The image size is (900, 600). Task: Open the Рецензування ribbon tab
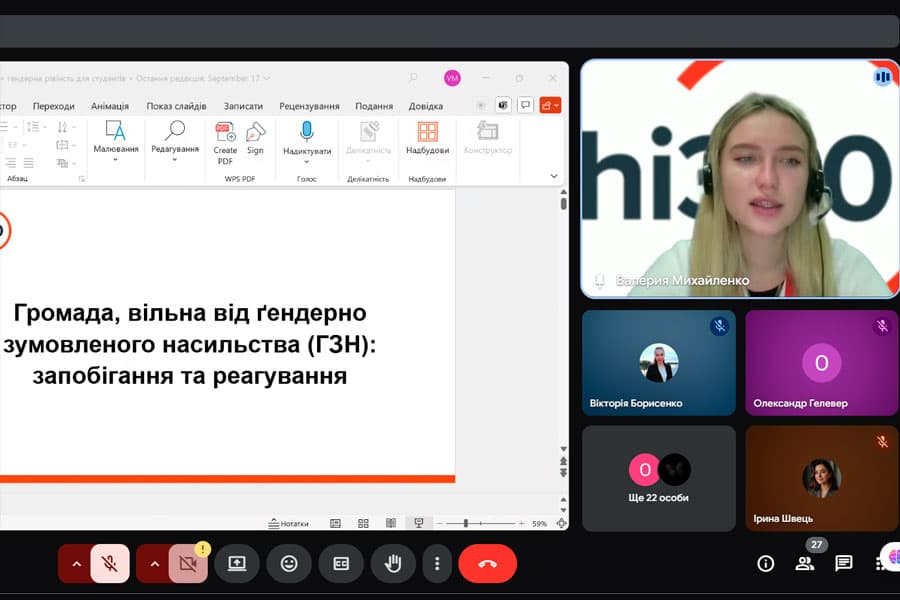(309, 106)
